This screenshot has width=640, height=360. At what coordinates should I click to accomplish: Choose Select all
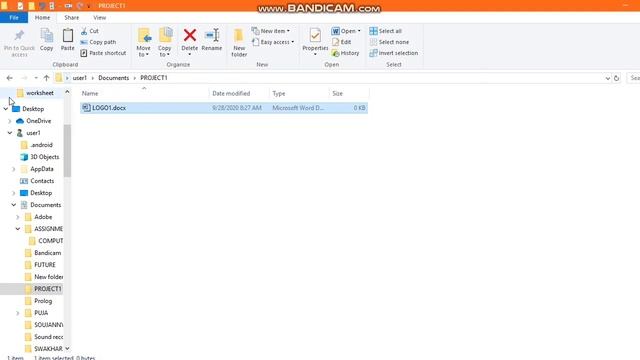(385, 31)
